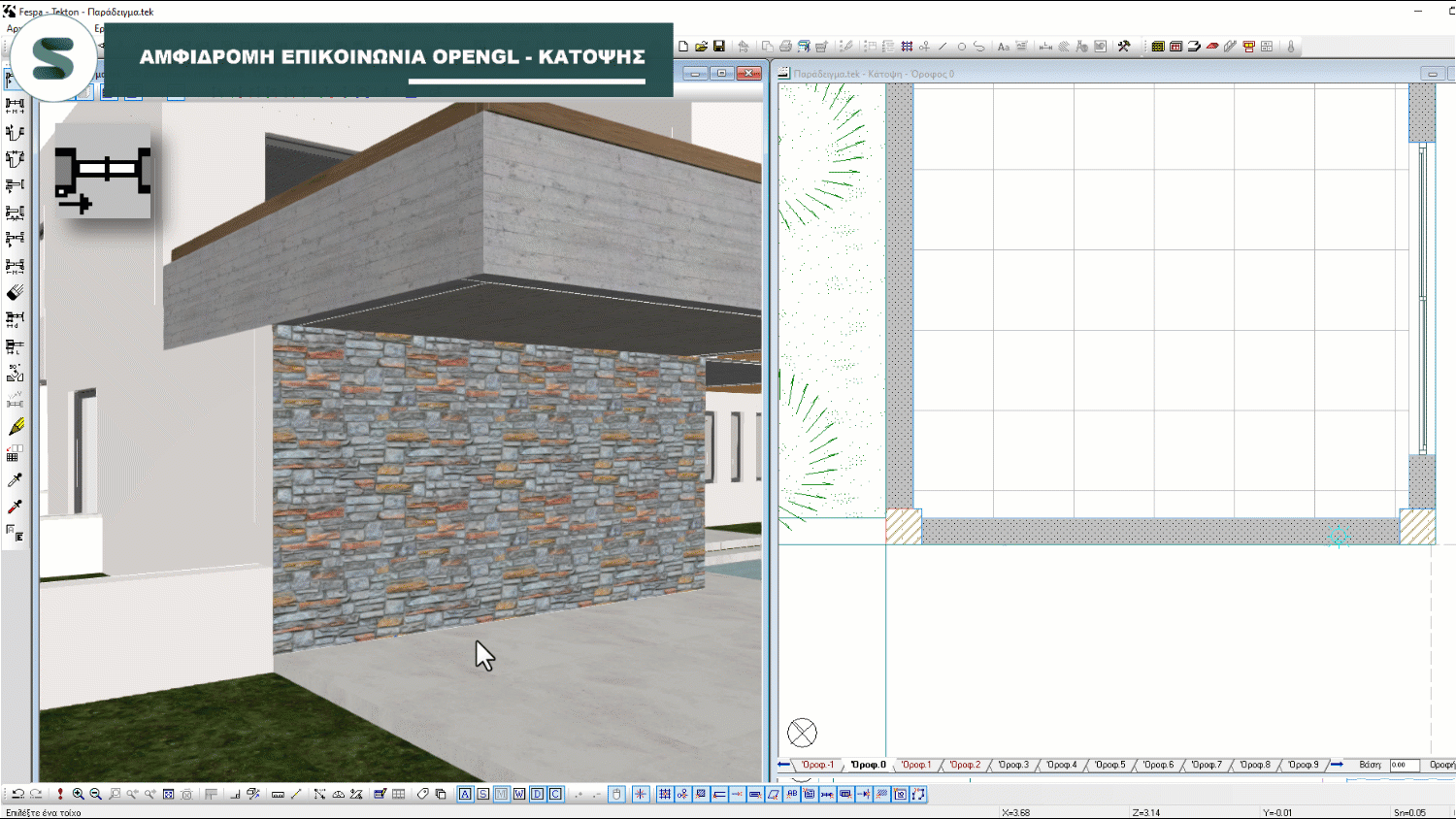Select the Όροφ.5 floor tab
The image size is (1456, 819).
click(1109, 765)
